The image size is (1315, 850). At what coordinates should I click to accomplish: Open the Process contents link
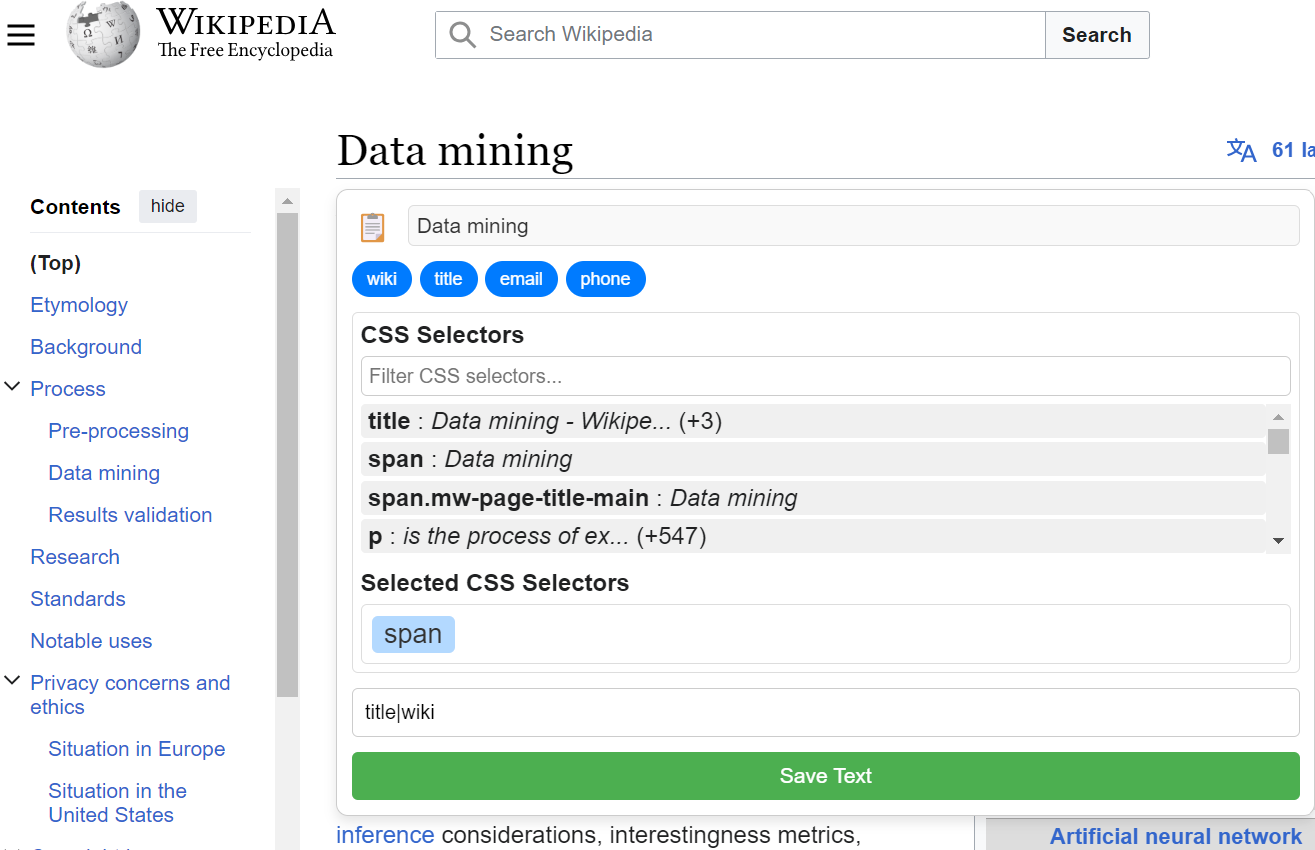tap(68, 389)
